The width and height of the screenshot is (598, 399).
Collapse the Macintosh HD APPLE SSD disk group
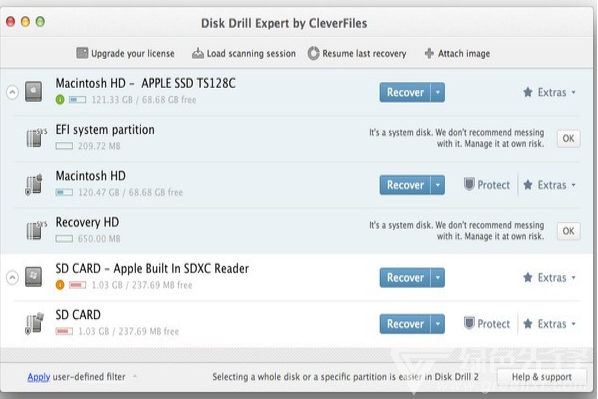(12, 92)
